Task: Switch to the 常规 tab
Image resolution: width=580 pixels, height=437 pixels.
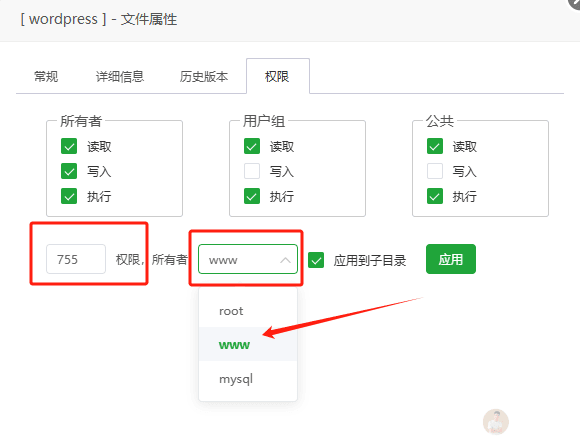Action: point(46,77)
